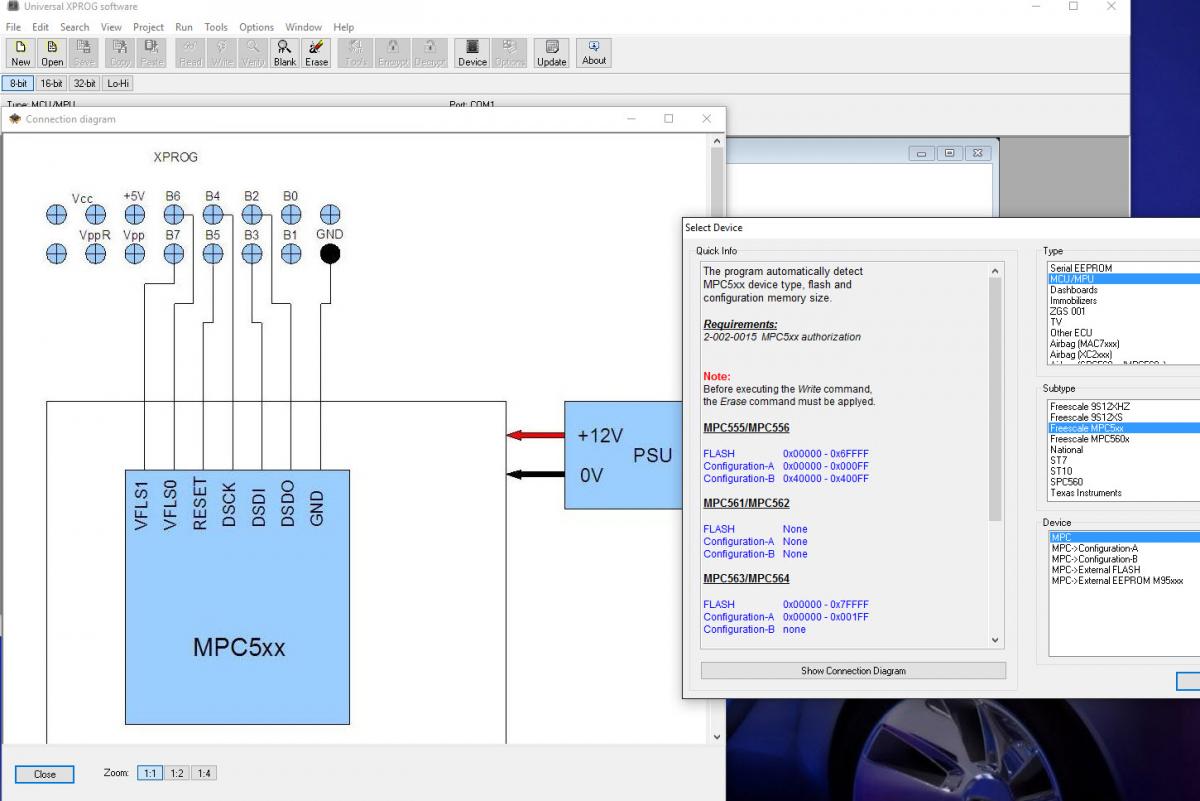Set diagram zoom to 1:2
The width and height of the screenshot is (1200, 801).
click(x=177, y=773)
